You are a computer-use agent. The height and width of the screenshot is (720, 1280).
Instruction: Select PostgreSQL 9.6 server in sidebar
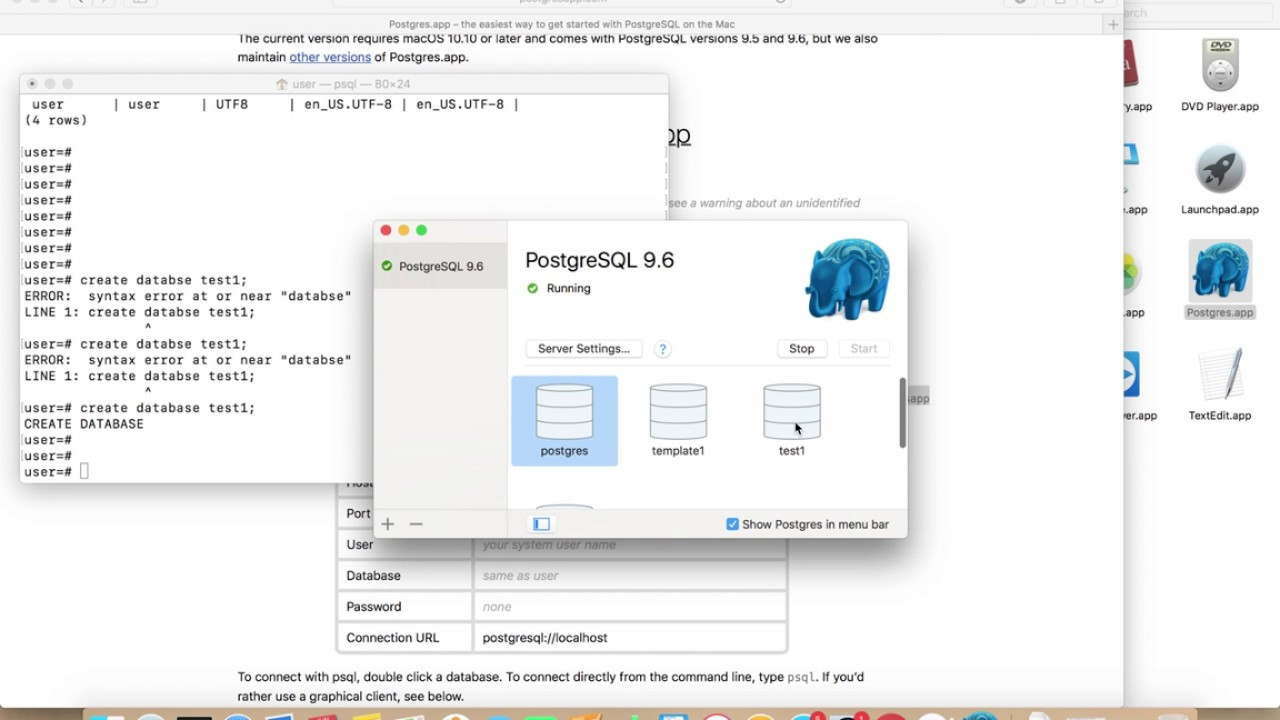point(440,266)
